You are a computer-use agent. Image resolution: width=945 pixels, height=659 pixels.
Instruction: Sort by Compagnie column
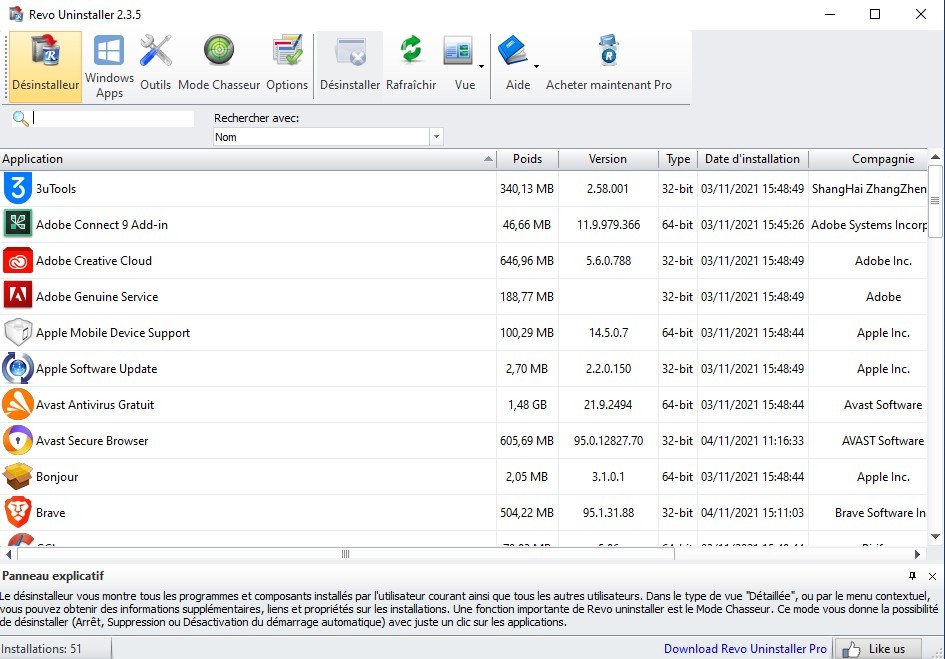tap(868, 159)
